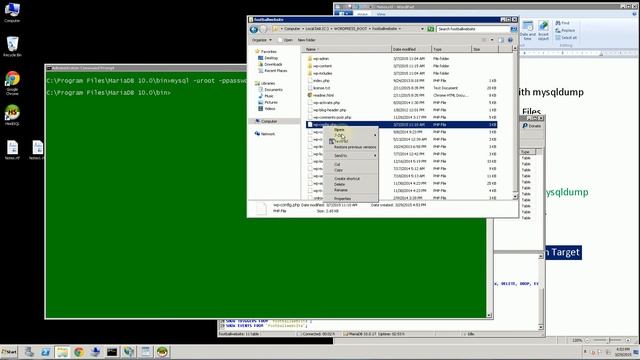Open Chrome from the taskbar
The width and height of the screenshot is (640, 360).
tap(79, 351)
